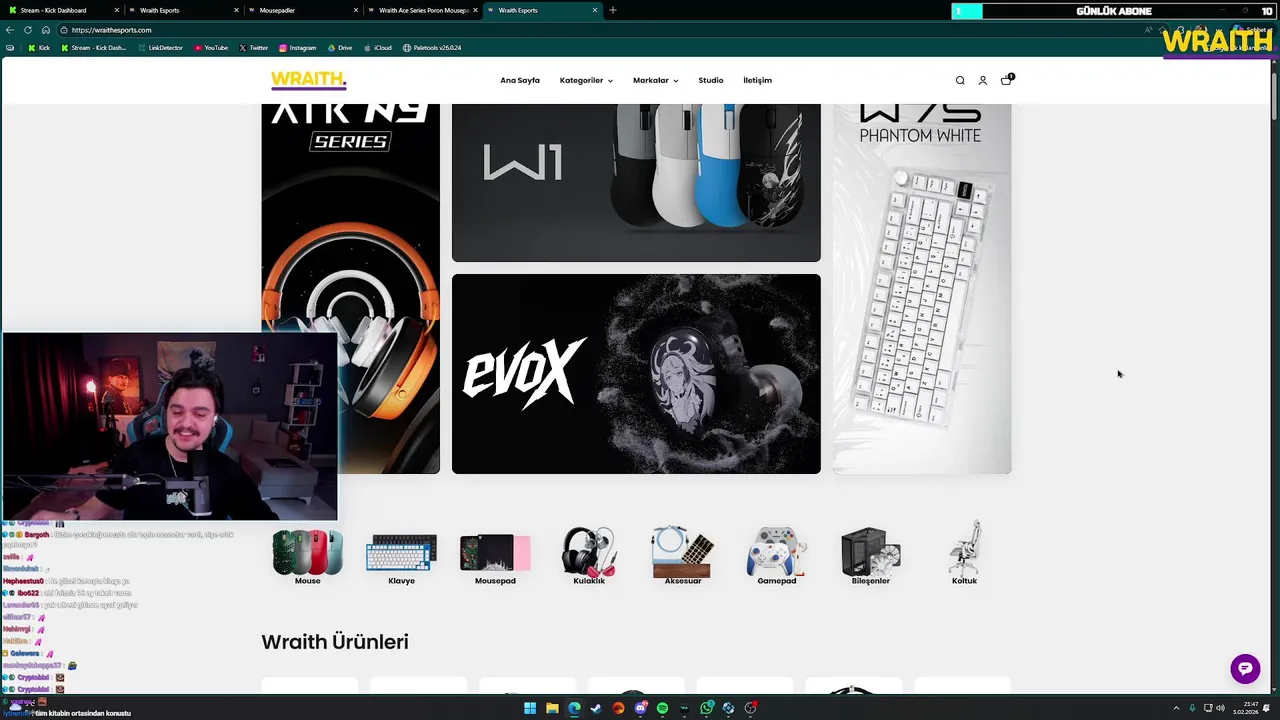Open a new browser tab
The image size is (1280, 720).
click(613, 10)
